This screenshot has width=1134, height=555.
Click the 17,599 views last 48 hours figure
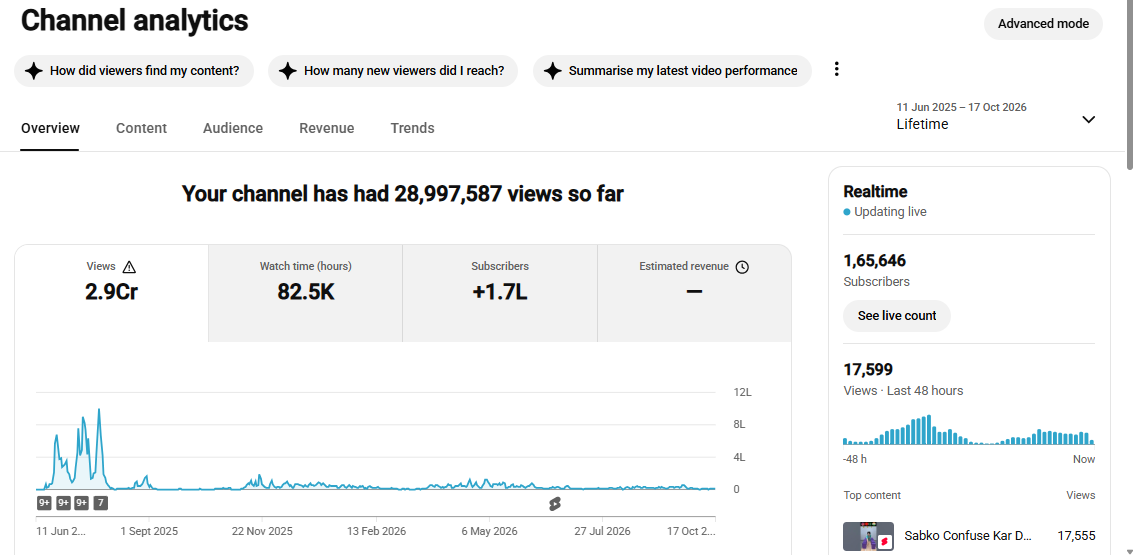click(868, 369)
